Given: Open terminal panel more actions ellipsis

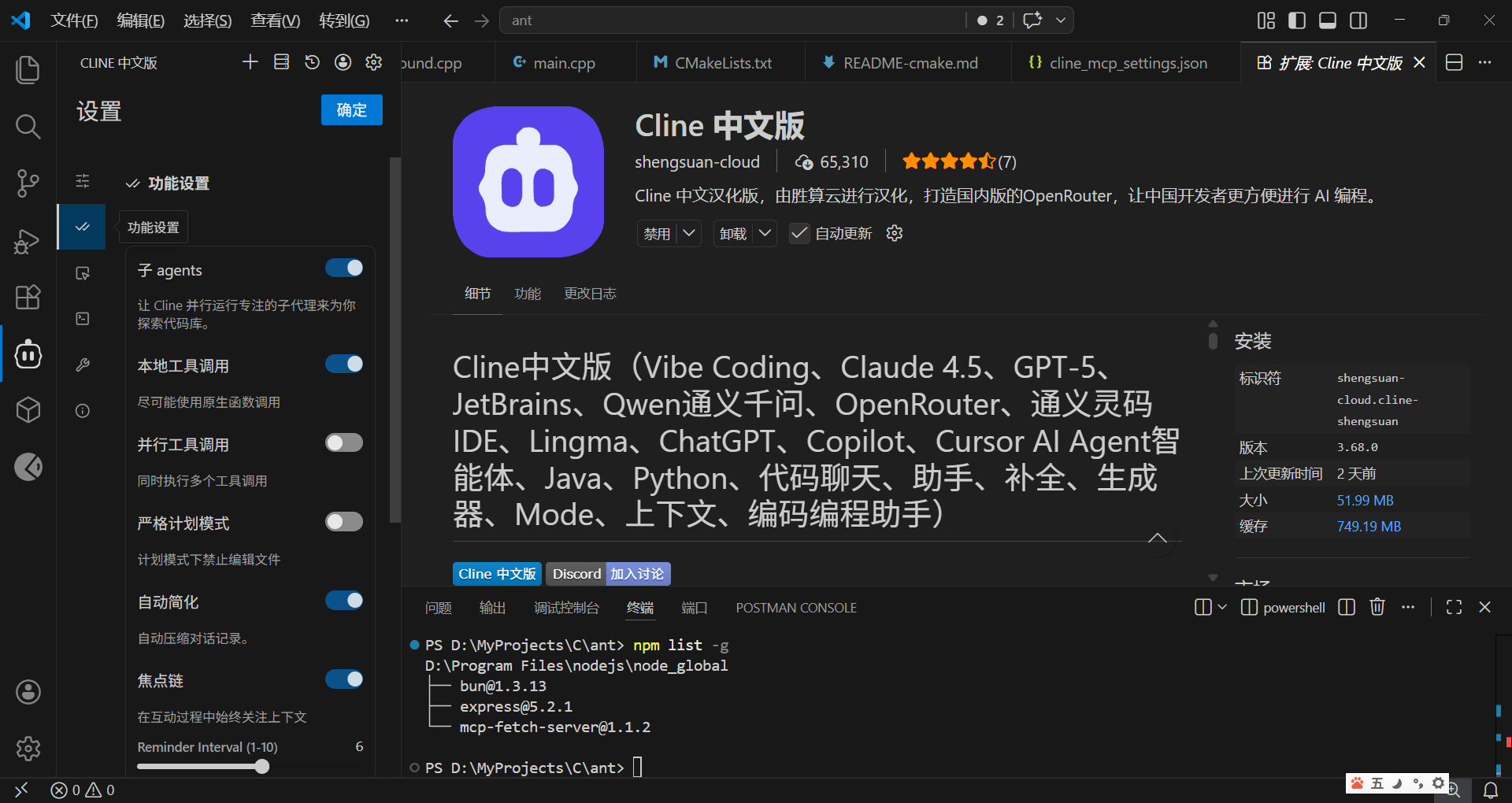Looking at the screenshot, I should [x=1408, y=607].
